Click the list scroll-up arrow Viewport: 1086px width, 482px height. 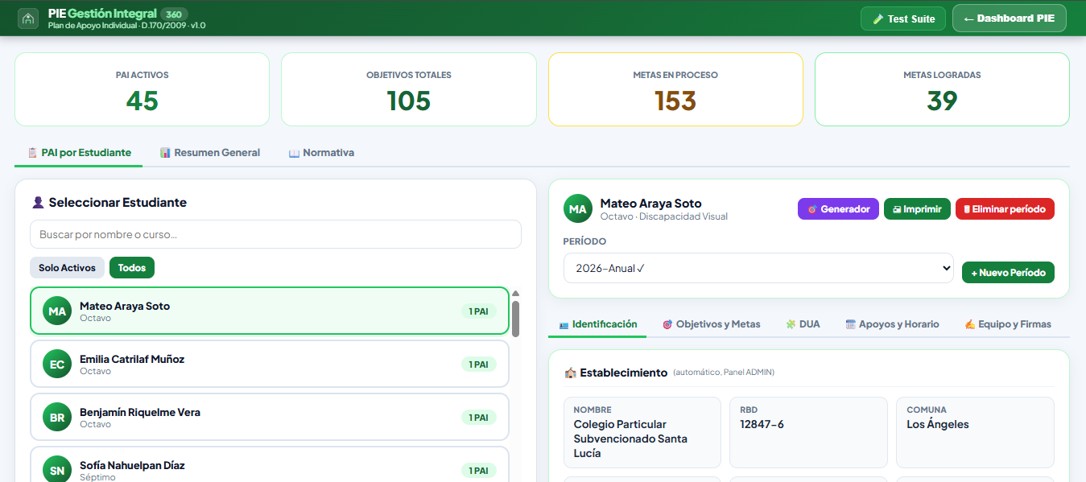(x=515, y=294)
